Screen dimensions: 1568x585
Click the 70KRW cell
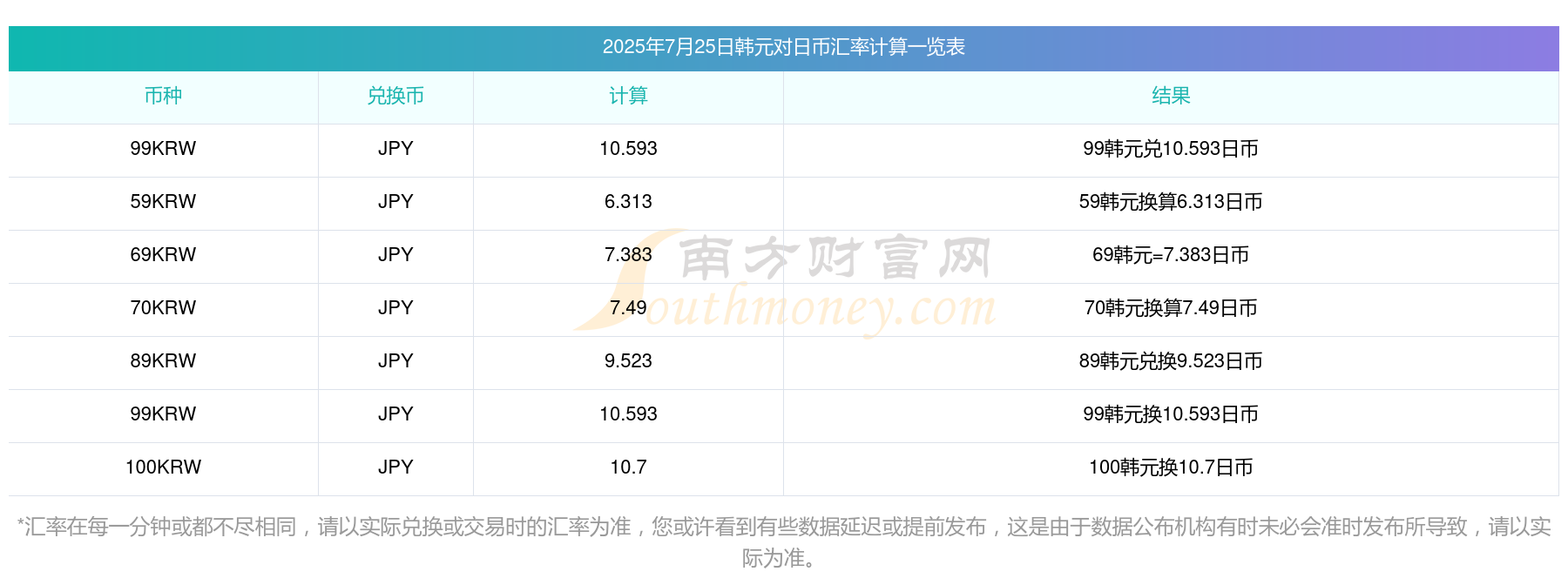point(163,308)
